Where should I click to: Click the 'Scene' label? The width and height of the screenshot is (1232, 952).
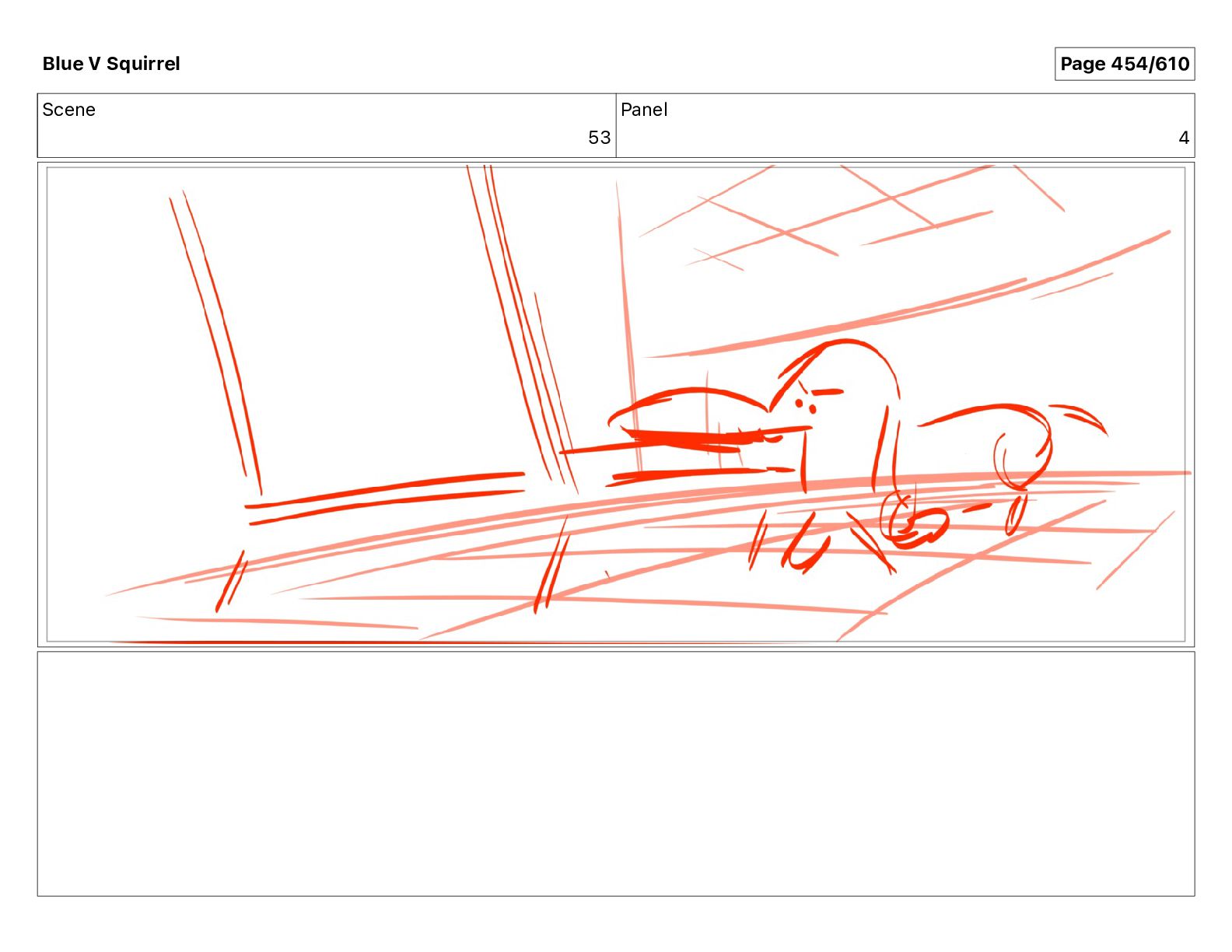[68, 110]
